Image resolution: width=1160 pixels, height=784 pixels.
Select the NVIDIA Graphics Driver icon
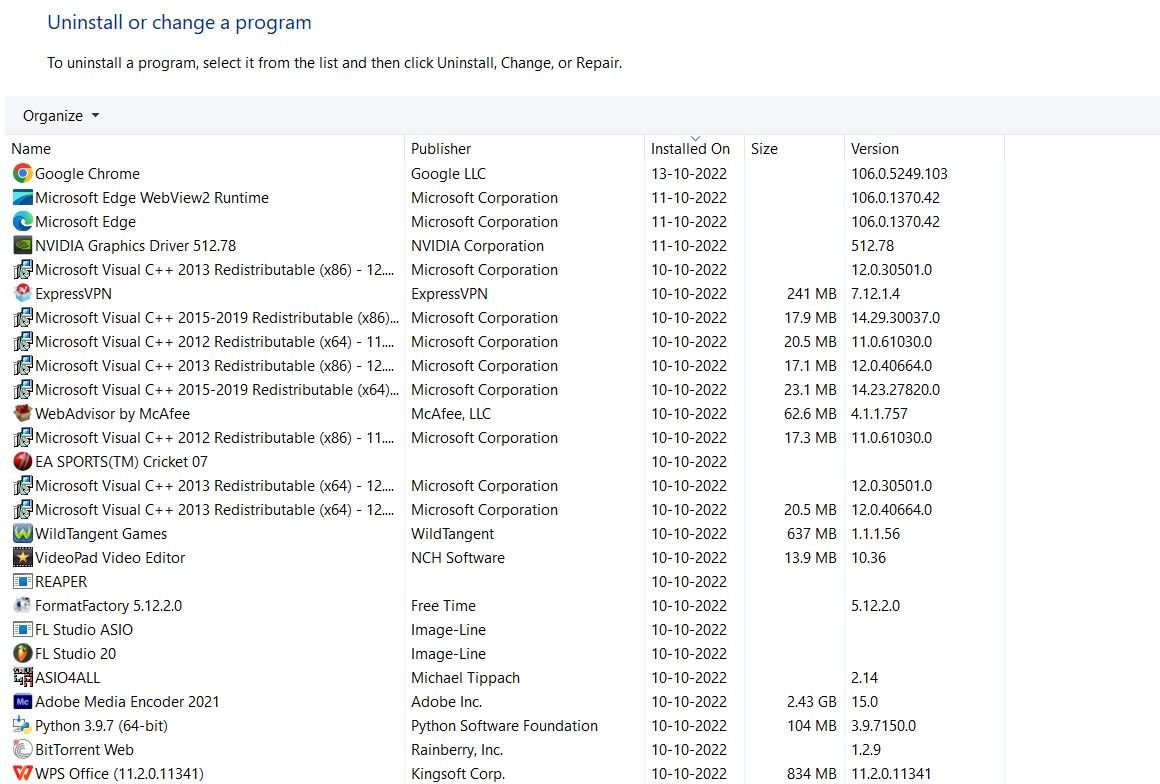click(x=22, y=245)
